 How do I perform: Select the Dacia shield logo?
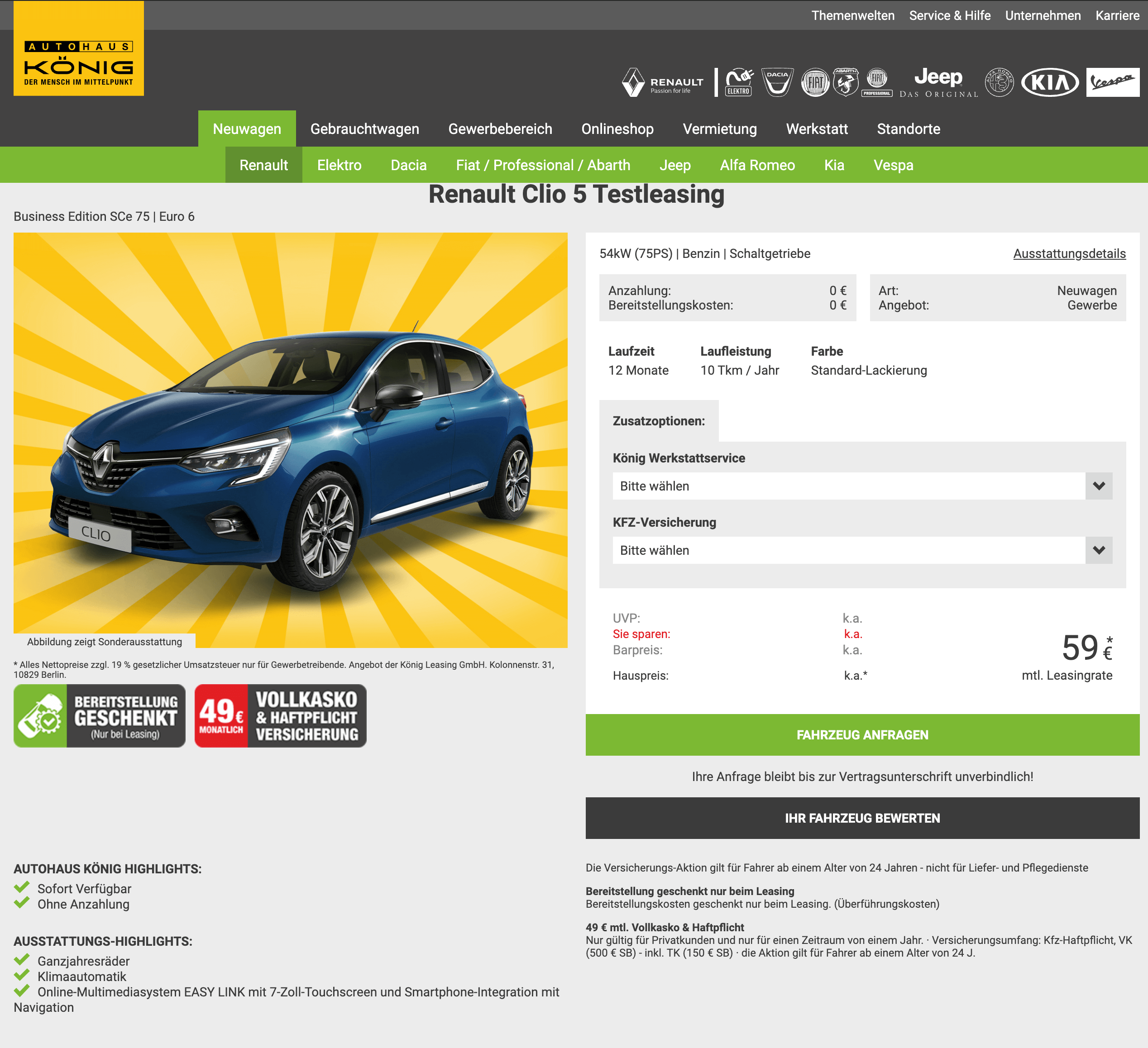point(777,82)
